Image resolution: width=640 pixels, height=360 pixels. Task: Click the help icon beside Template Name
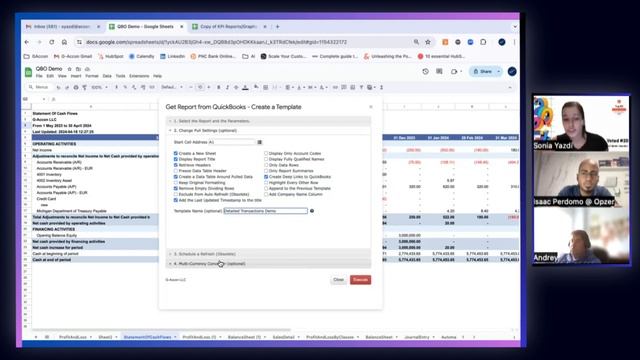click(312, 211)
